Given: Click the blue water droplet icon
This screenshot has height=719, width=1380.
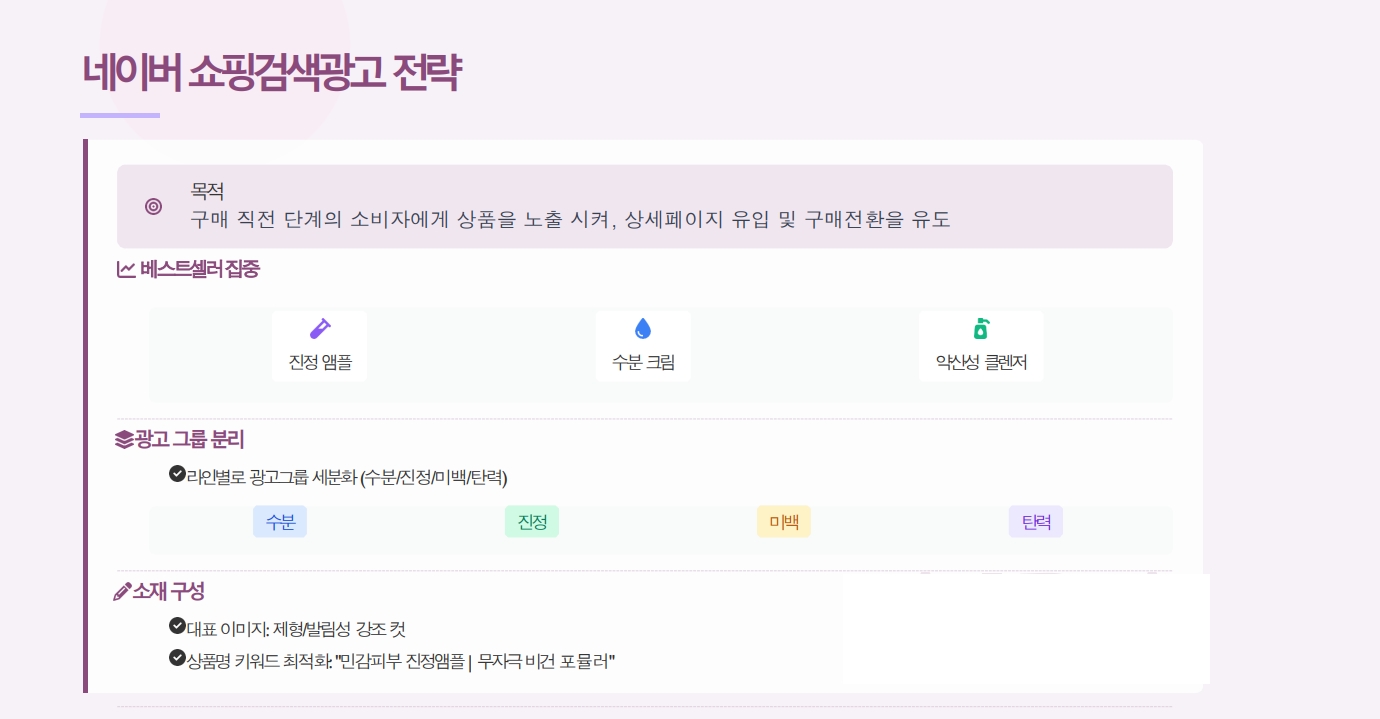Looking at the screenshot, I should point(643,328).
